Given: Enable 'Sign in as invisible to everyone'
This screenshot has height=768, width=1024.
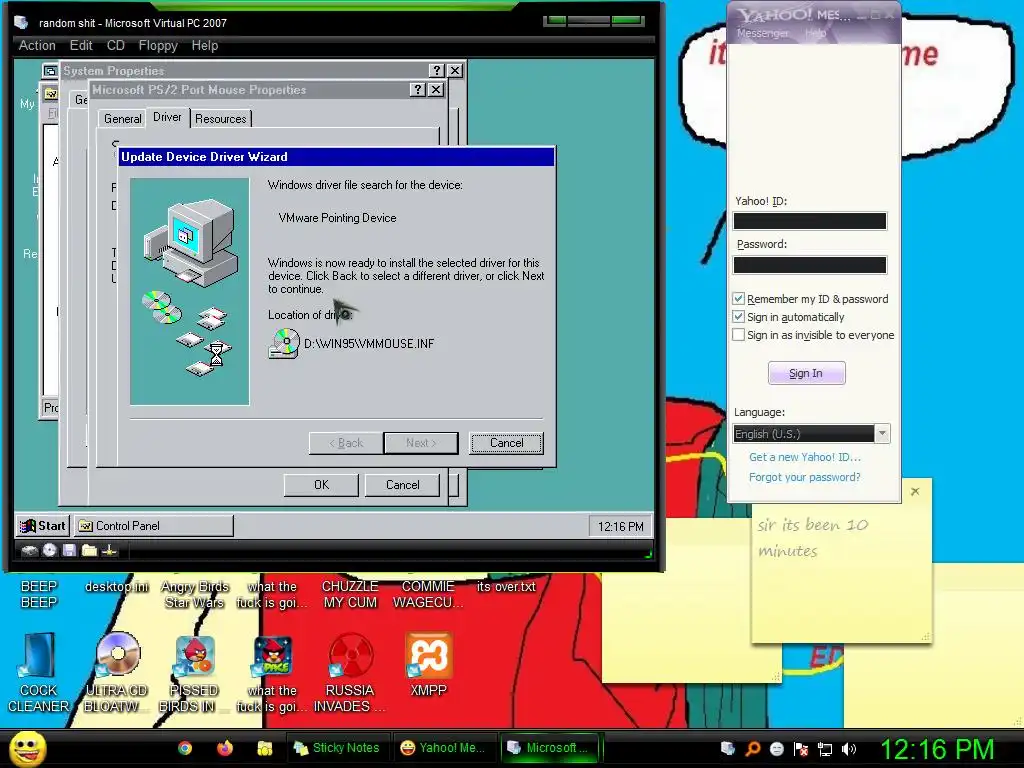Looking at the screenshot, I should [739, 335].
